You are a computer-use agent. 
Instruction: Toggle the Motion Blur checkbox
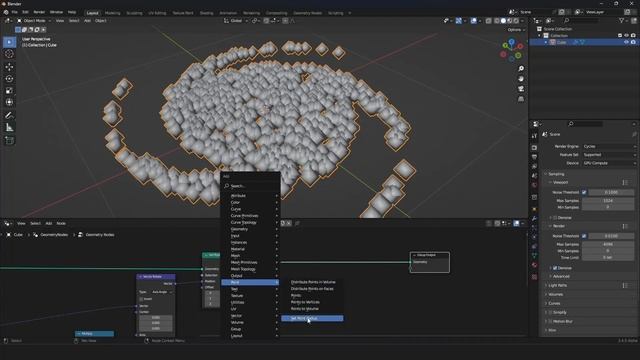[x=550, y=321]
